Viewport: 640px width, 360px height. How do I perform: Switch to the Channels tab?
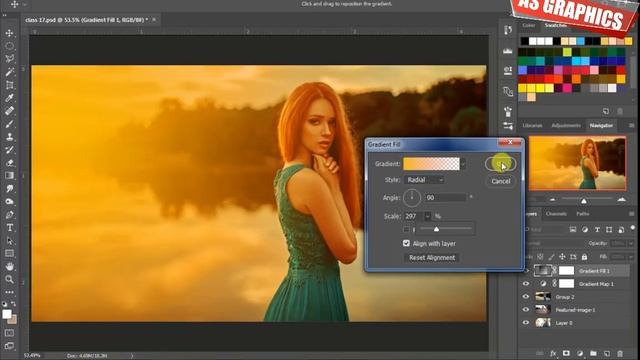[x=556, y=214]
